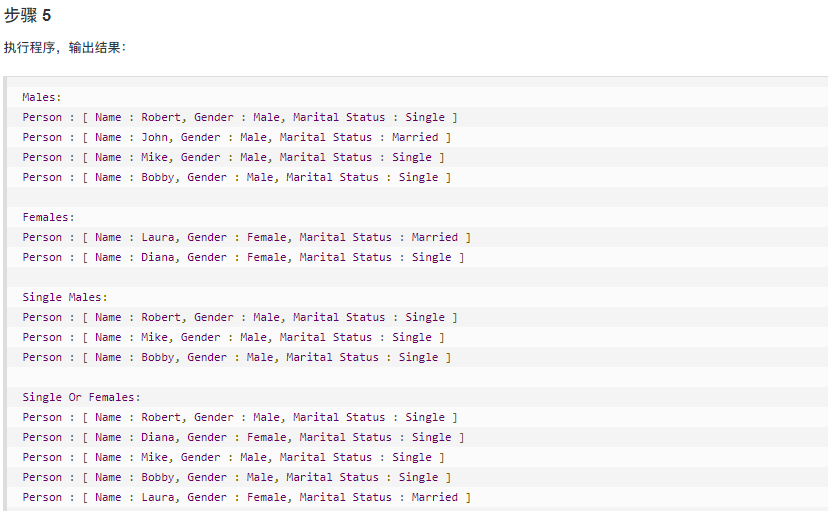Click Bobby's line under Single Males
The height and width of the screenshot is (511, 828).
(x=237, y=357)
